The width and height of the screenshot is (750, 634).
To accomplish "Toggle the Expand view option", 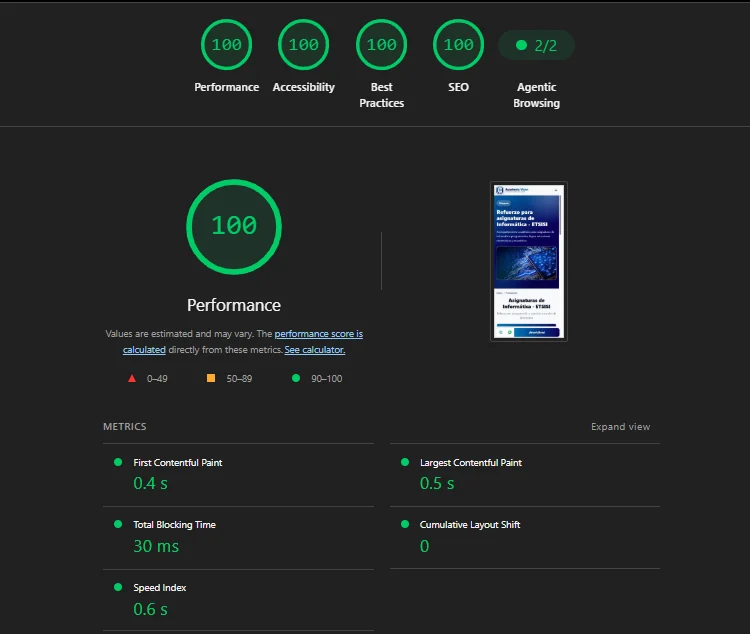I will (x=620, y=426).
